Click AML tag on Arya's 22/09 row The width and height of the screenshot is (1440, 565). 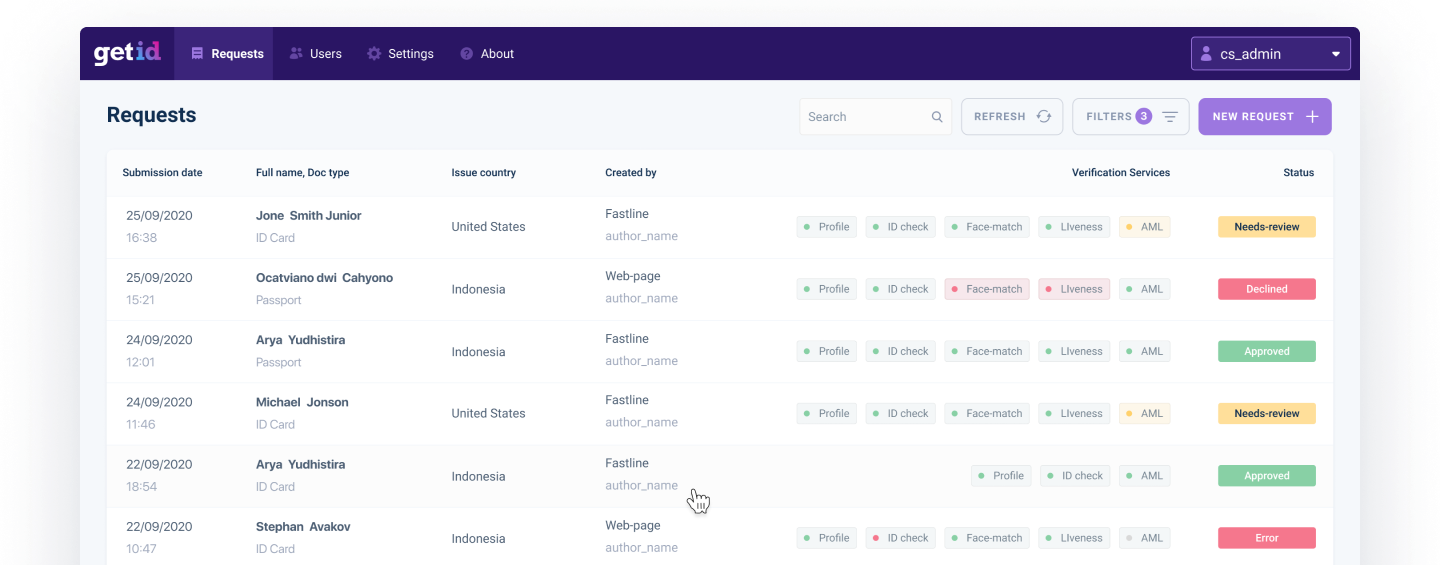(1144, 476)
